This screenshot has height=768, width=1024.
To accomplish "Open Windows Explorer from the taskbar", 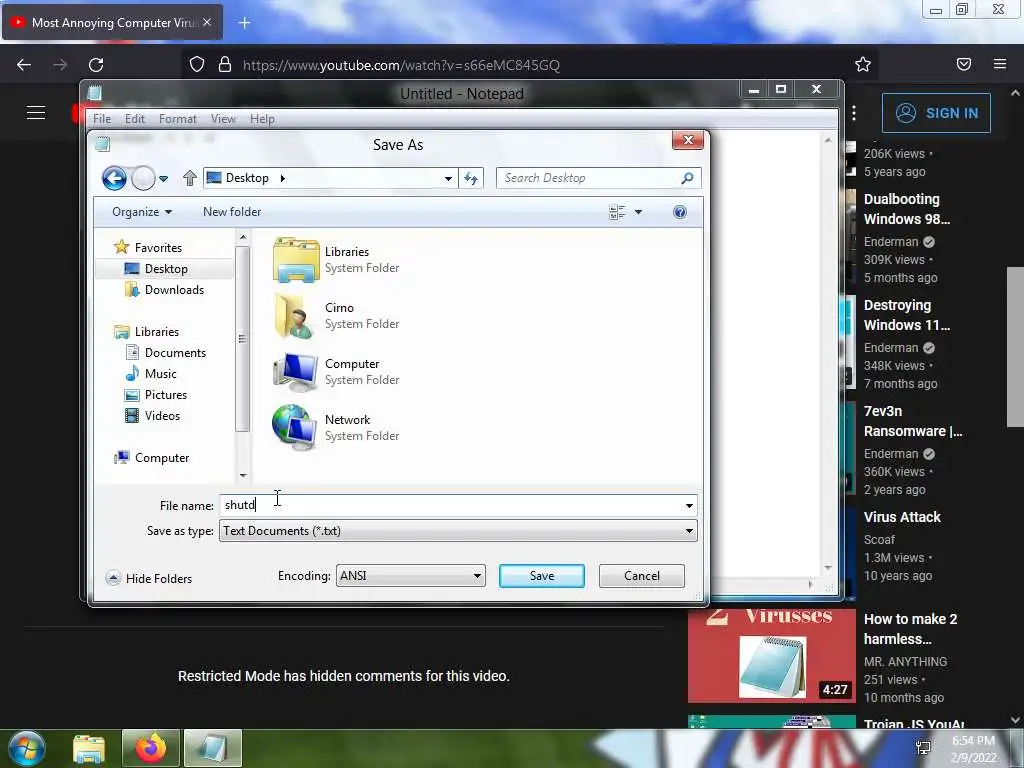I will tap(89, 748).
